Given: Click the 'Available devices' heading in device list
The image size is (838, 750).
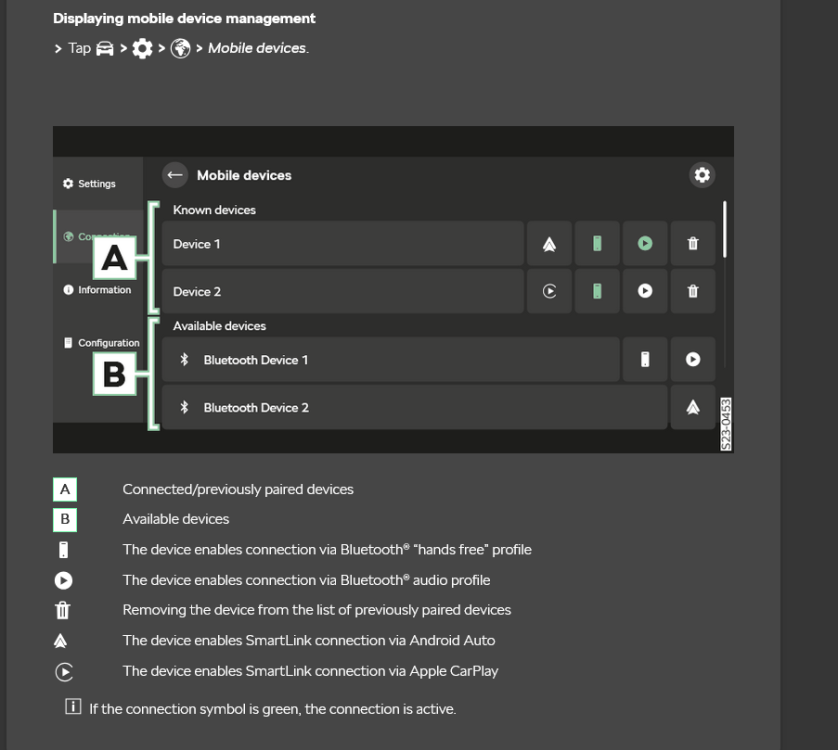Looking at the screenshot, I should point(219,326).
